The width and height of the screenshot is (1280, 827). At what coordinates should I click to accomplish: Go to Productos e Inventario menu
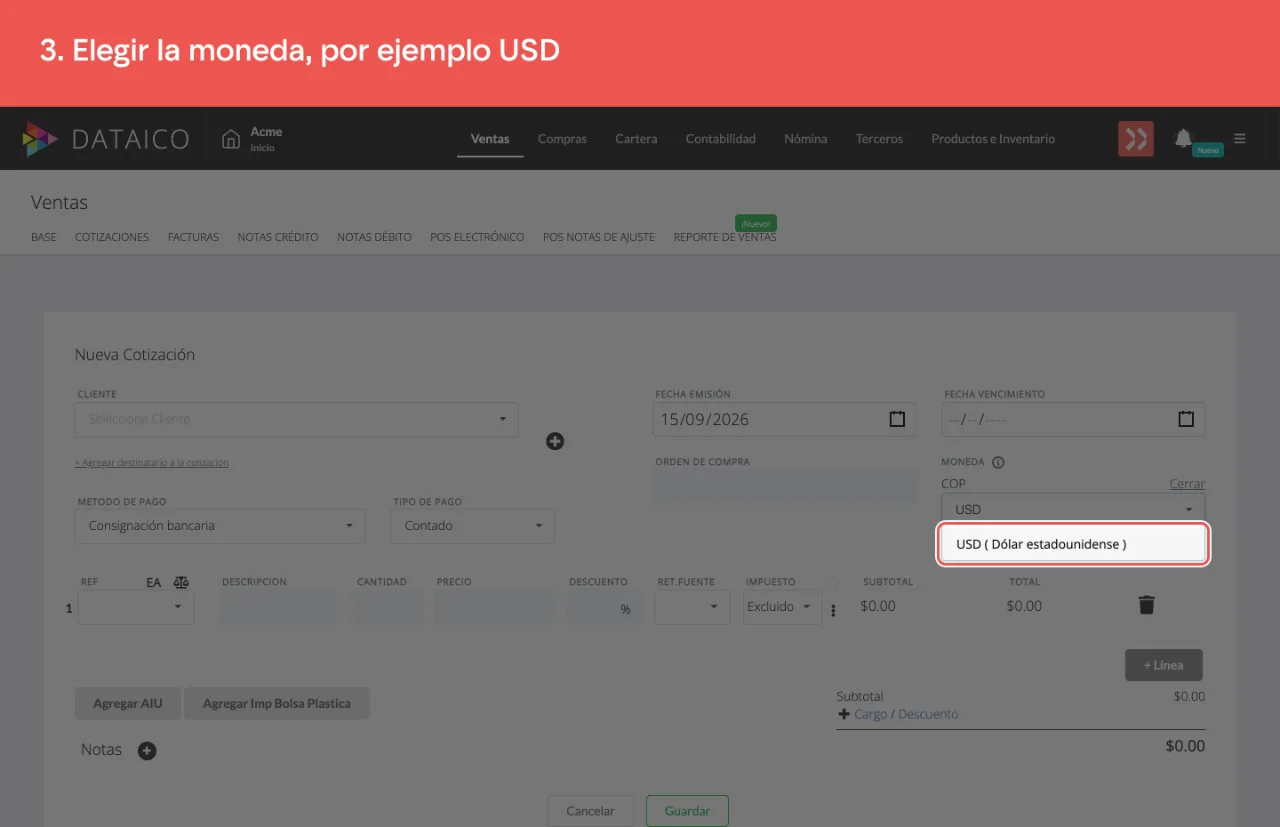[x=993, y=139]
